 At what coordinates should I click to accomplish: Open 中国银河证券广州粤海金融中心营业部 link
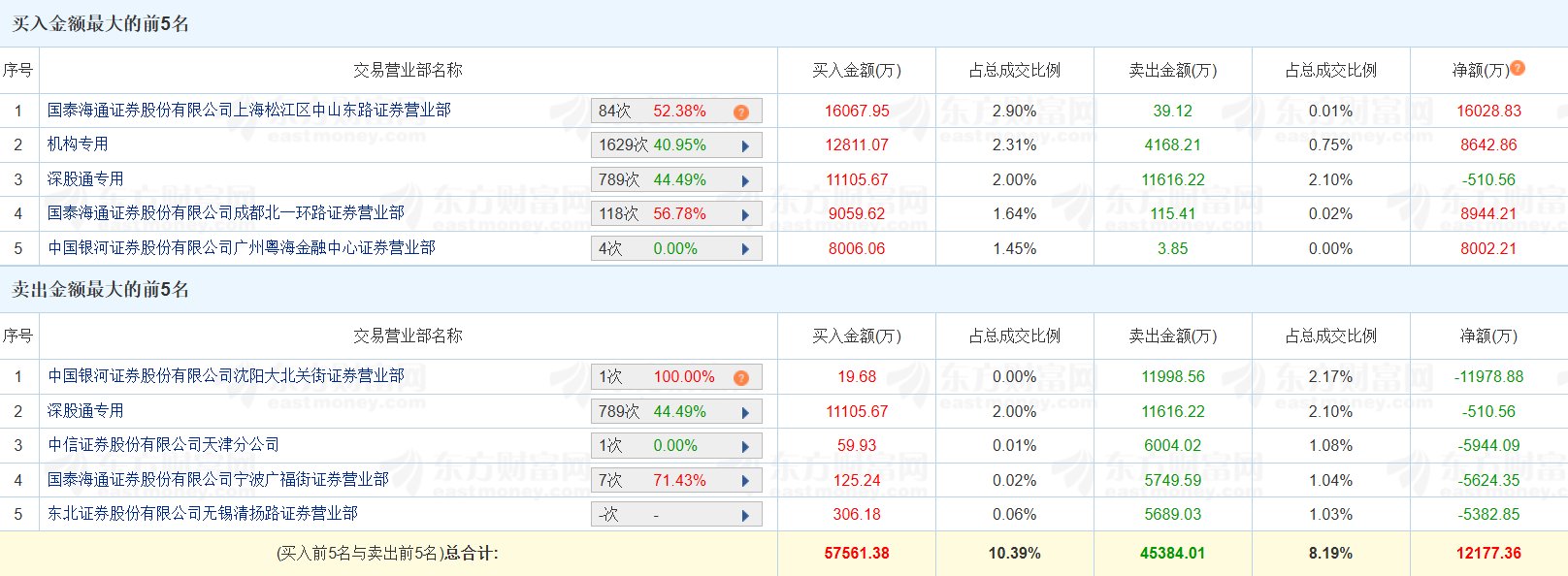tap(242, 248)
